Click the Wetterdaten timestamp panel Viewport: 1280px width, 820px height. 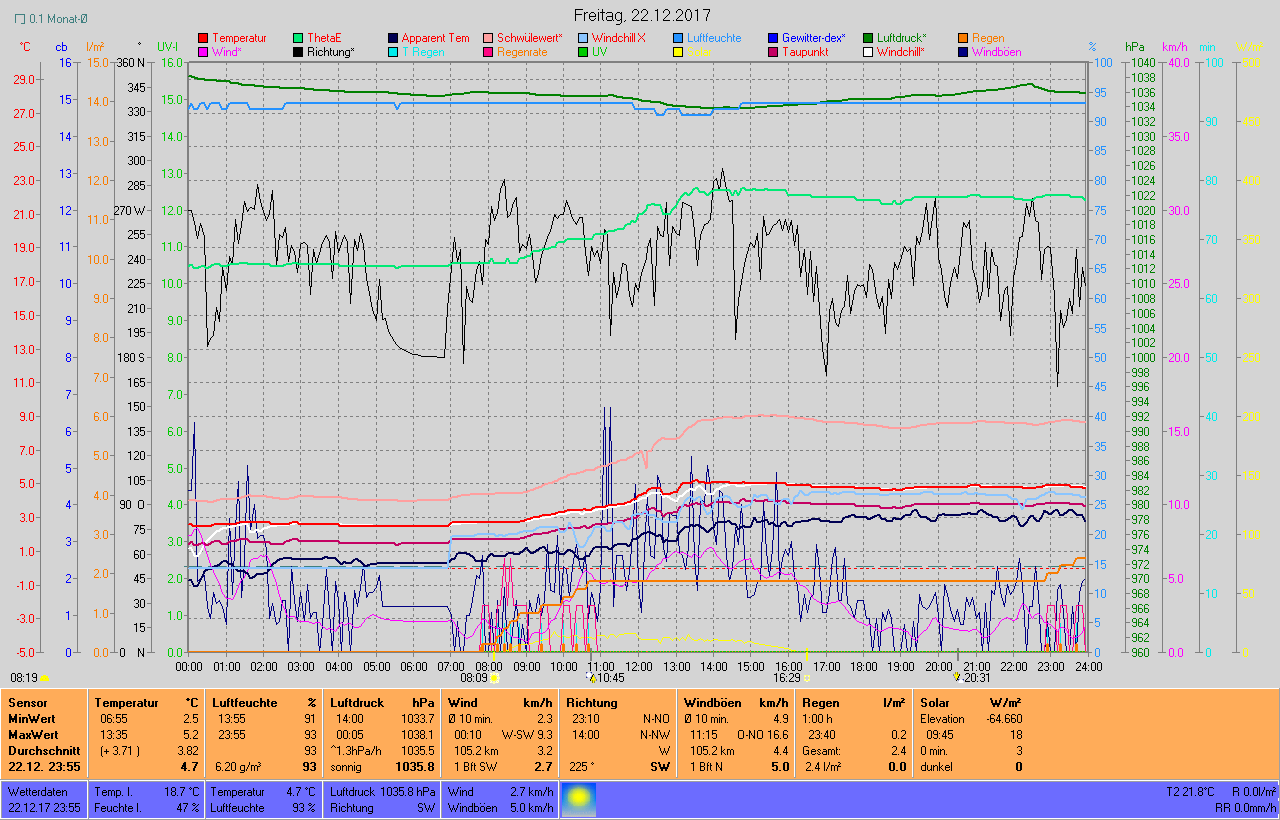[44, 799]
